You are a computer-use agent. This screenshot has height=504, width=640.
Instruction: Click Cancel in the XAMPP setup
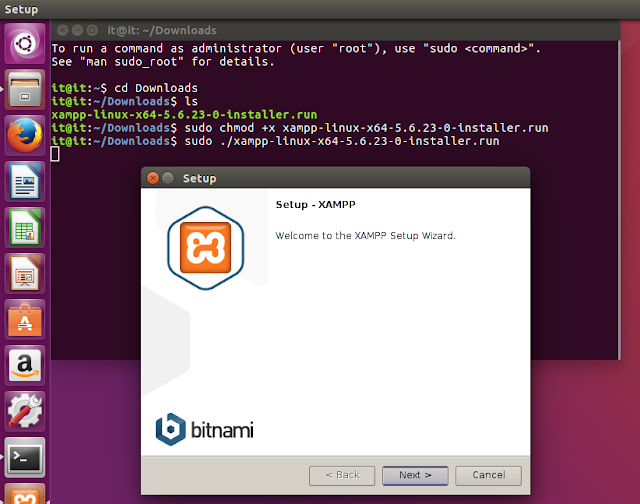coord(489,475)
